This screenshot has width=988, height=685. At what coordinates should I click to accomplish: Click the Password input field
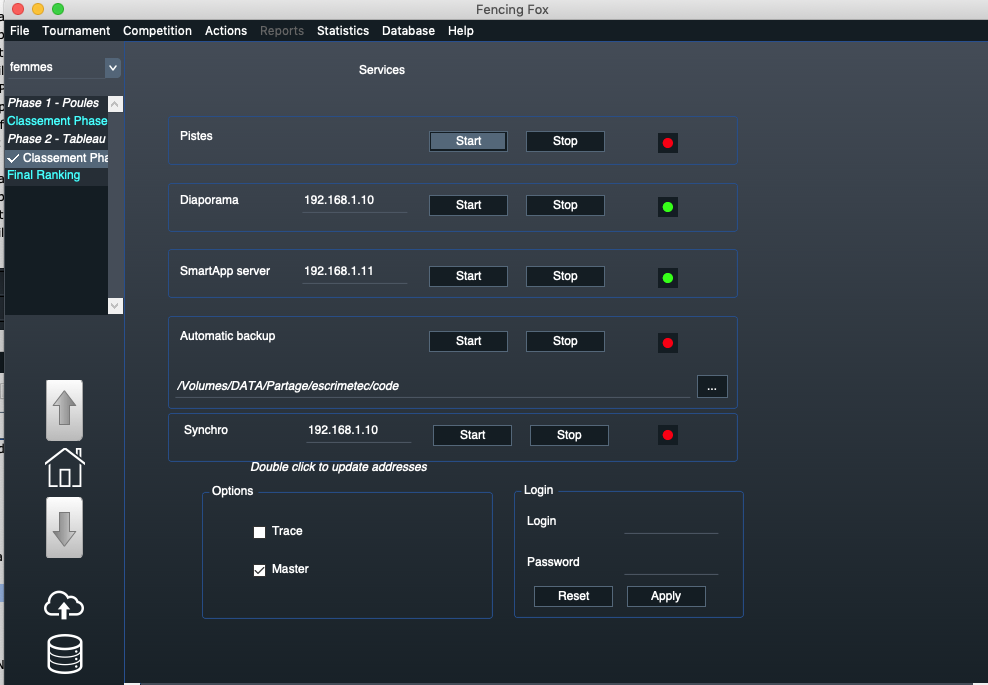pos(671,564)
